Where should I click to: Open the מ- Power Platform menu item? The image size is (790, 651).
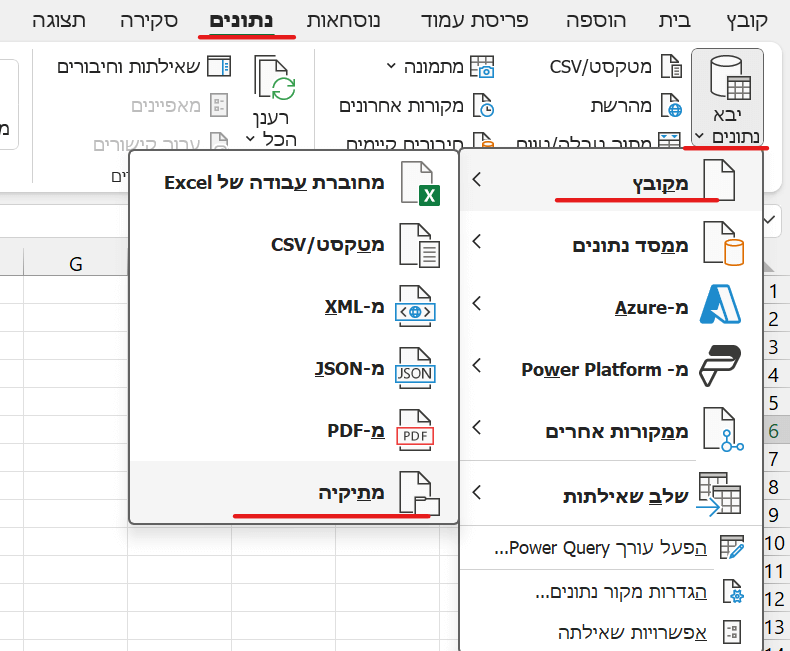pos(611,366)
